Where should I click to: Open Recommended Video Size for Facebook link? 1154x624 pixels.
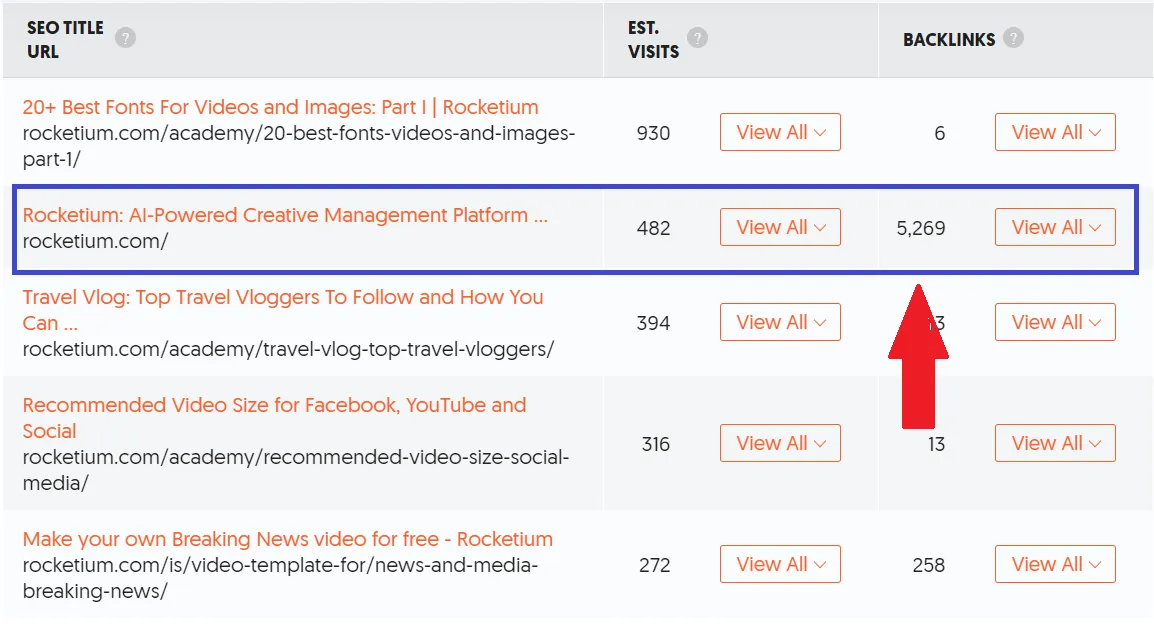(x=274, y=405)
